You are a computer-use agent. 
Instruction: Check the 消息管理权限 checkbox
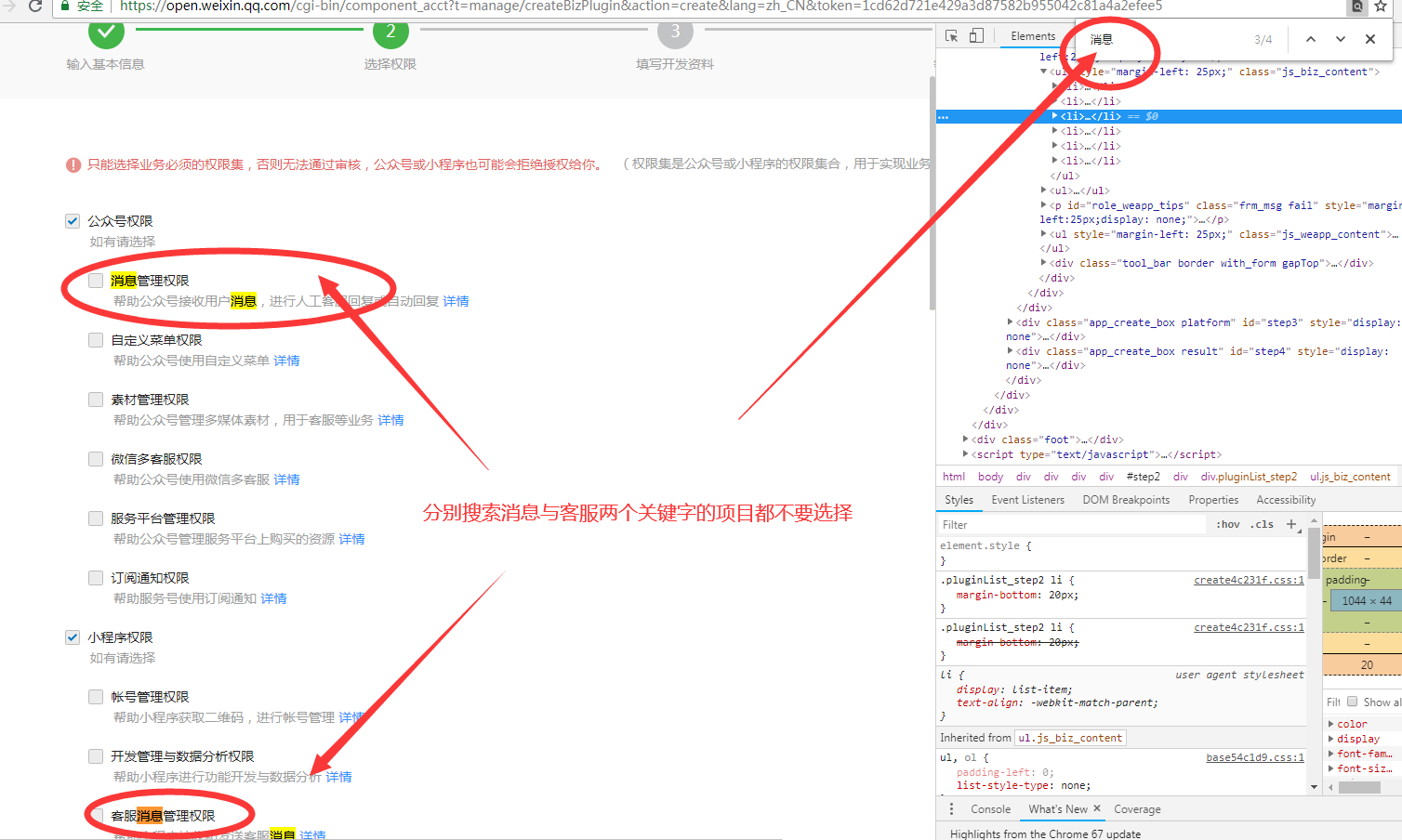point(96,281)
